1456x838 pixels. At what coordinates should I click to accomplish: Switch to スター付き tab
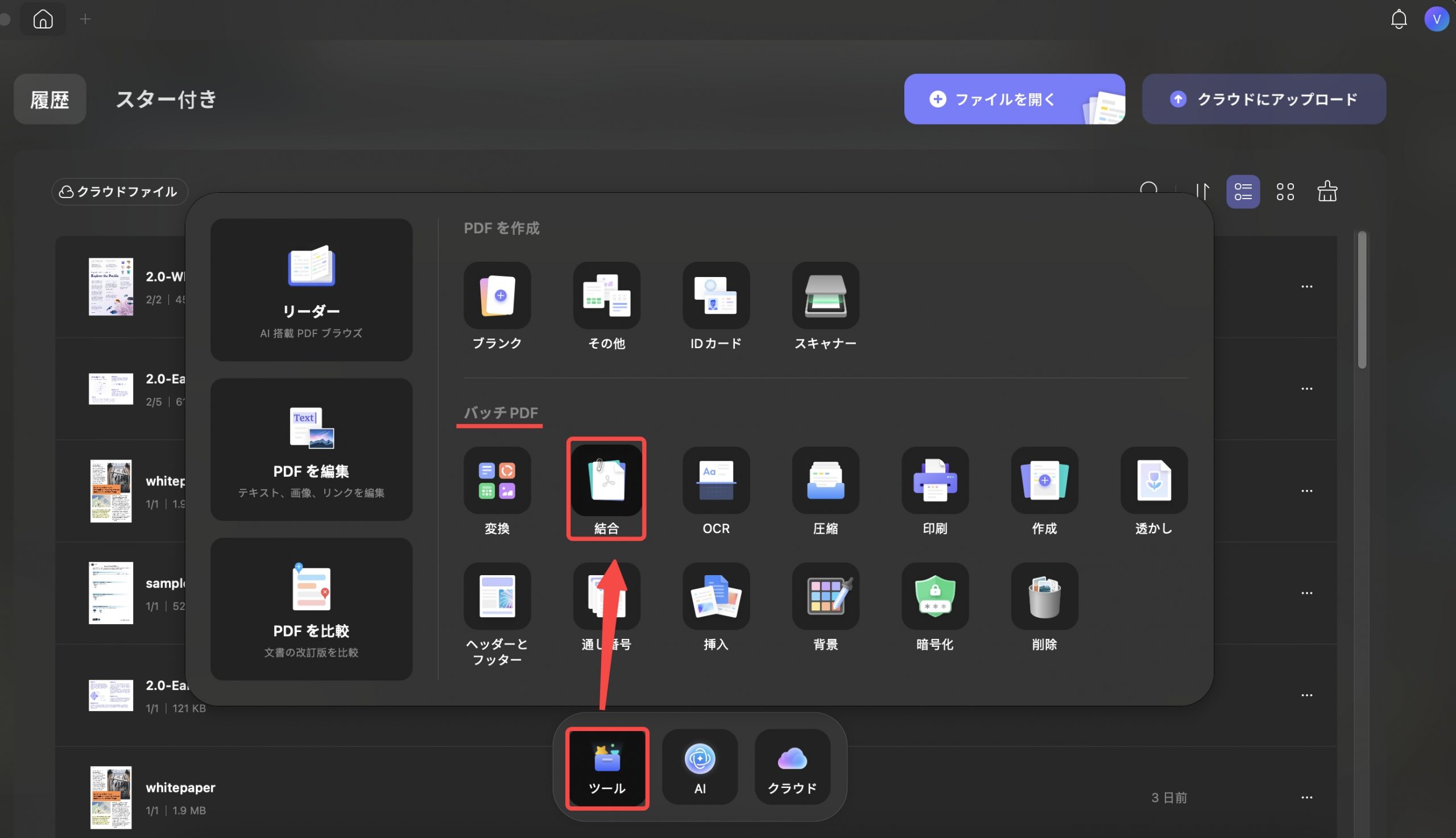coord(166,99)
